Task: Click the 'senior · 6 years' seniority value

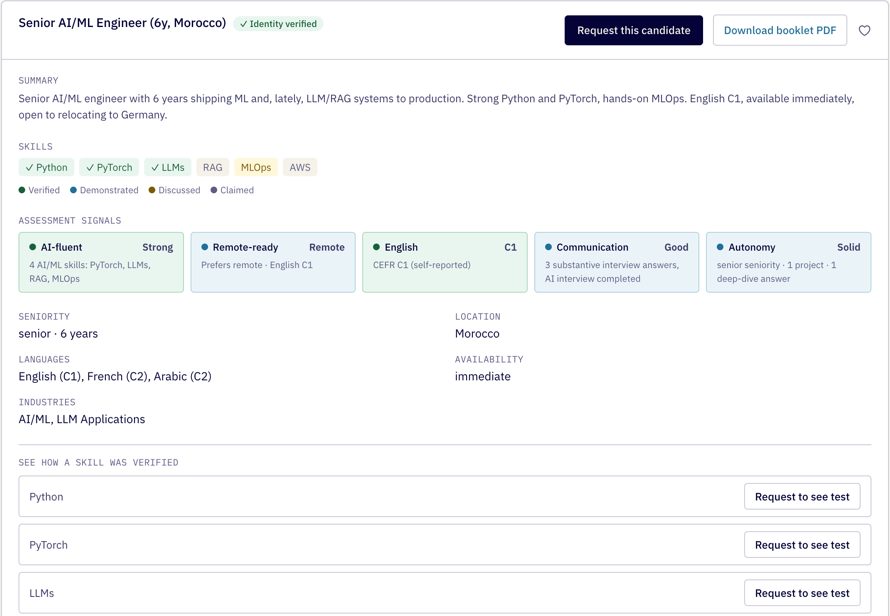Action: pos(58,334)
